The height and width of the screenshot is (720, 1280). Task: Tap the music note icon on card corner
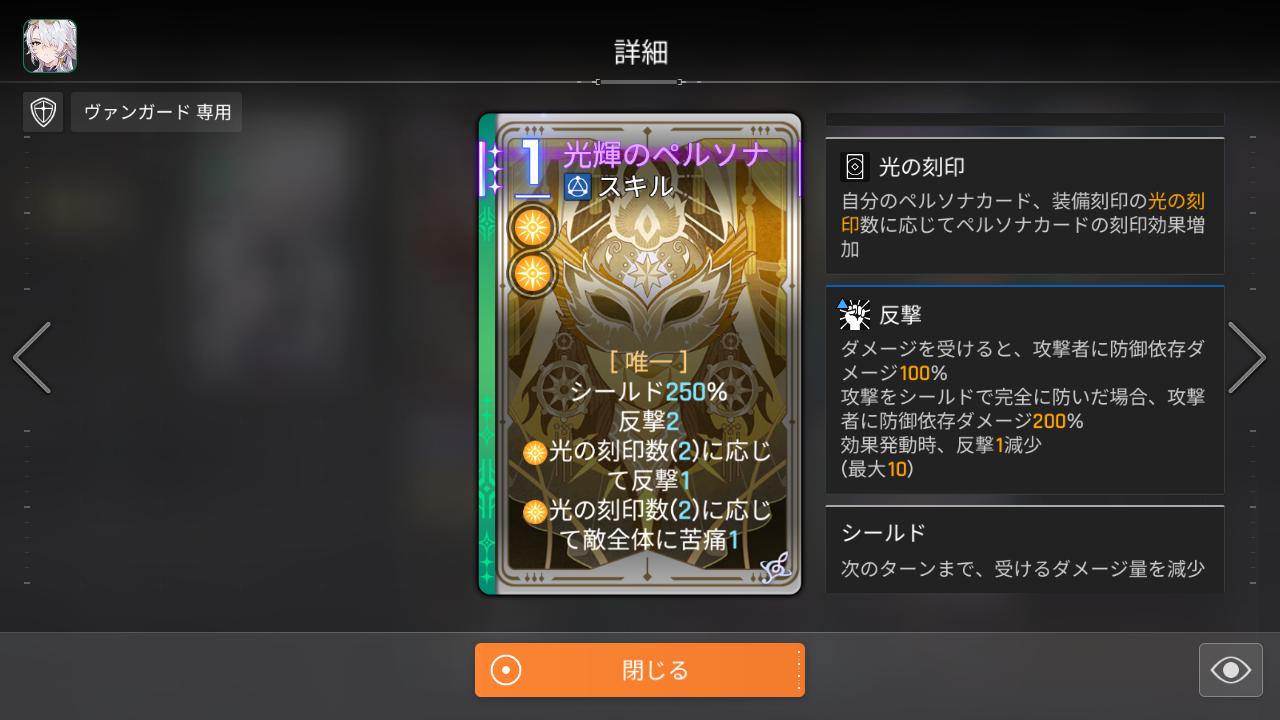point(775,568)
